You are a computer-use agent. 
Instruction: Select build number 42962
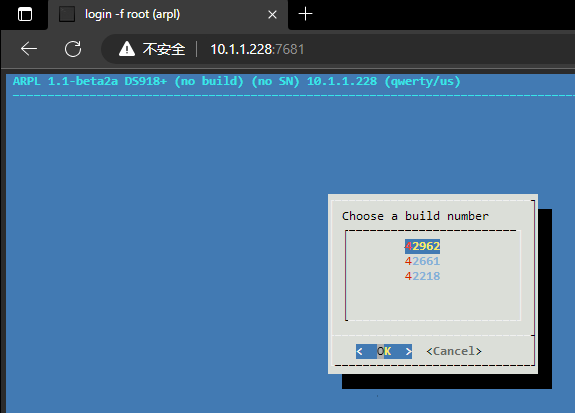coord(422,246)
